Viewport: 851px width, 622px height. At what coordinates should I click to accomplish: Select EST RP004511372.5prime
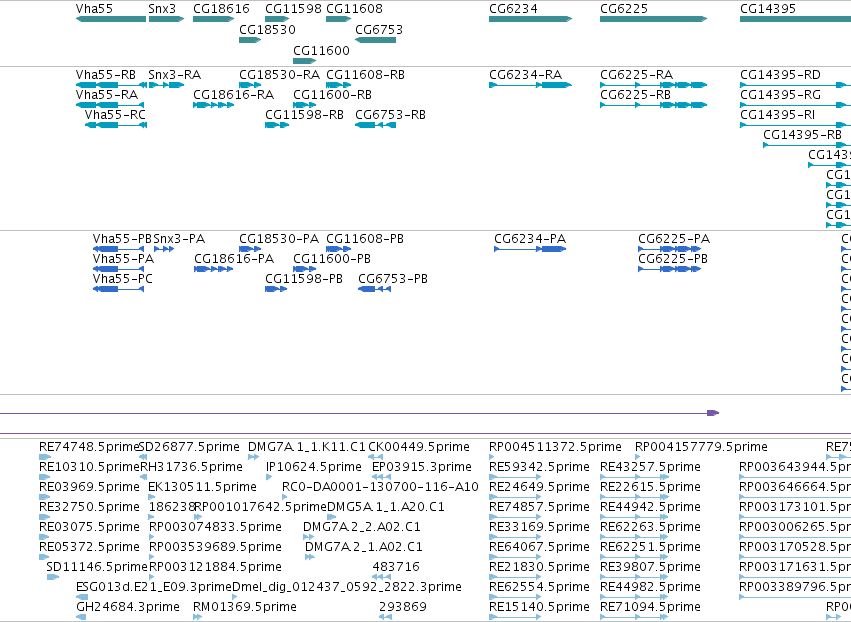tap(555, 447)
